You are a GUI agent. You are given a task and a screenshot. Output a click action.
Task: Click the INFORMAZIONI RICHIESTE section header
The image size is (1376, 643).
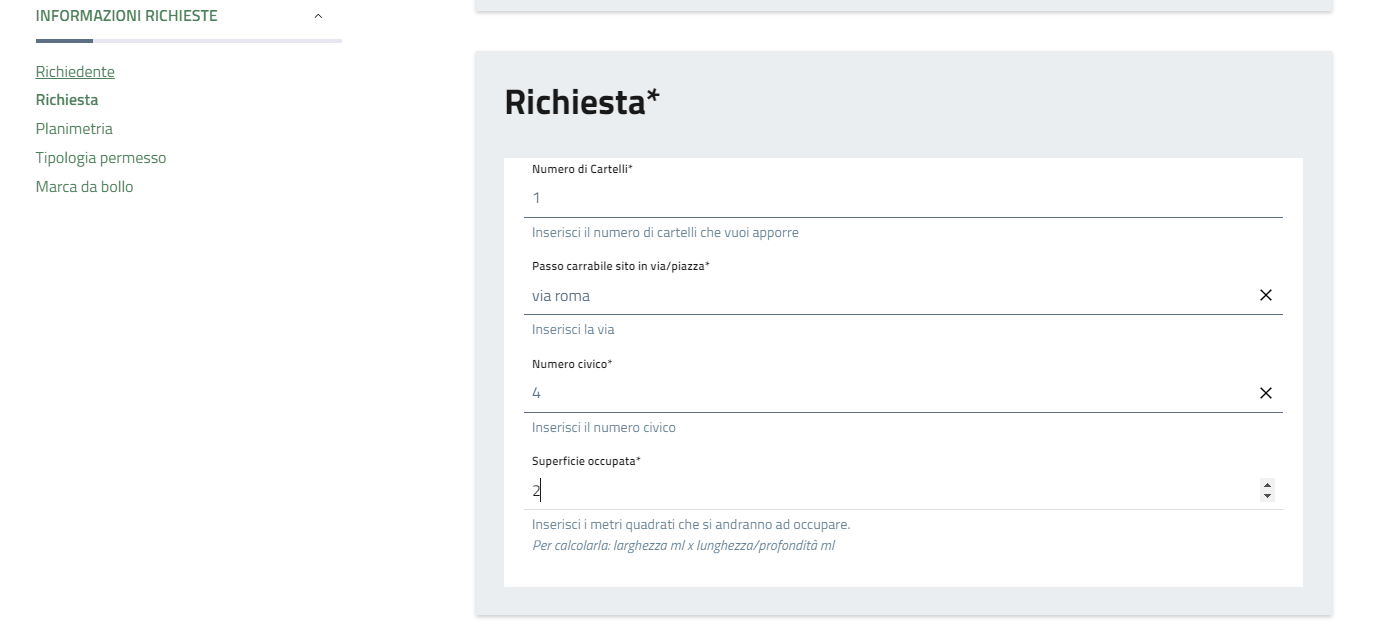point(127,16)
